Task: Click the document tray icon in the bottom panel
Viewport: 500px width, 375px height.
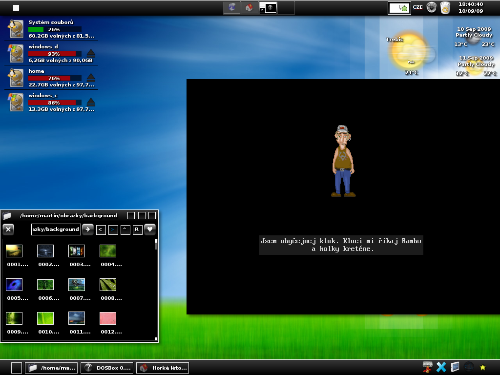Action: coord(455,367)
